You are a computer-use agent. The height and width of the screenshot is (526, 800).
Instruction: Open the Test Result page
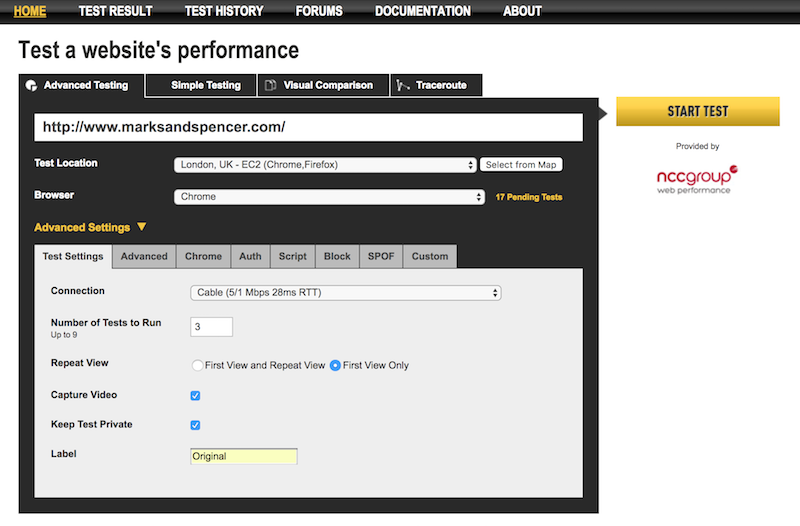tap(115, 11)
